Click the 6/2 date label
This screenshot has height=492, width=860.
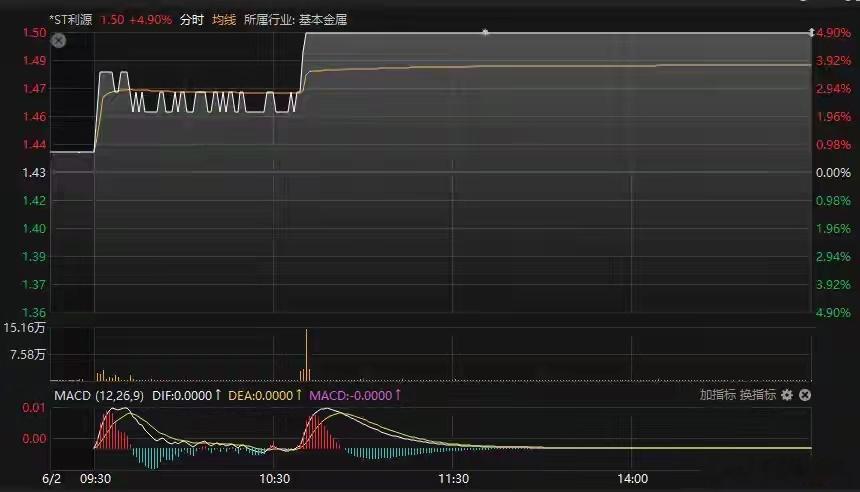tap(52, 479)
